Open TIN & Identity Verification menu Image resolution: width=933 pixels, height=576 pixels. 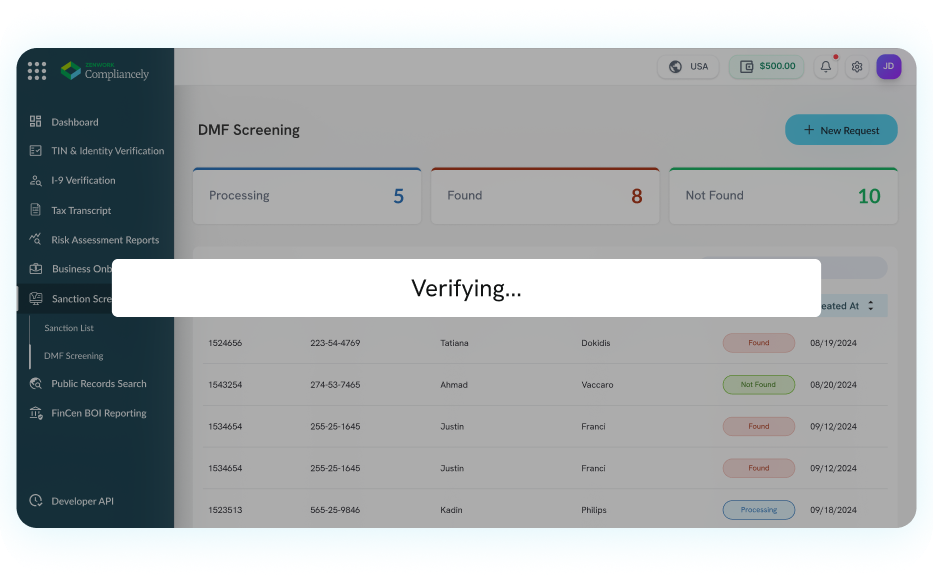pyautogui.click(x=107, y=151)
